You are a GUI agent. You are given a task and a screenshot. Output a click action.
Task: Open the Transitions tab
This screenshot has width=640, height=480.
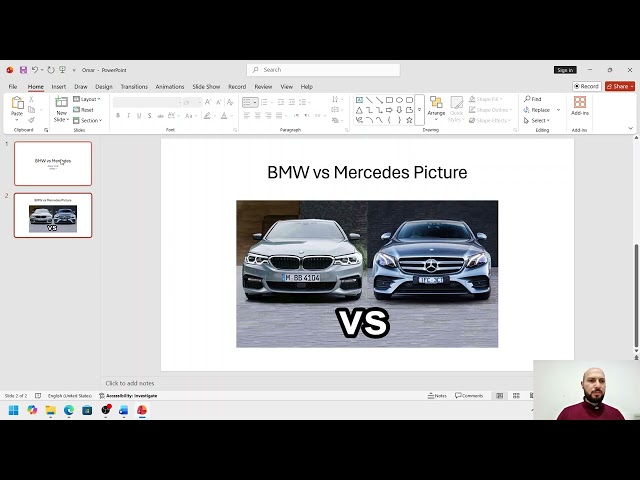pyautogui.click(x=134, y=87)
